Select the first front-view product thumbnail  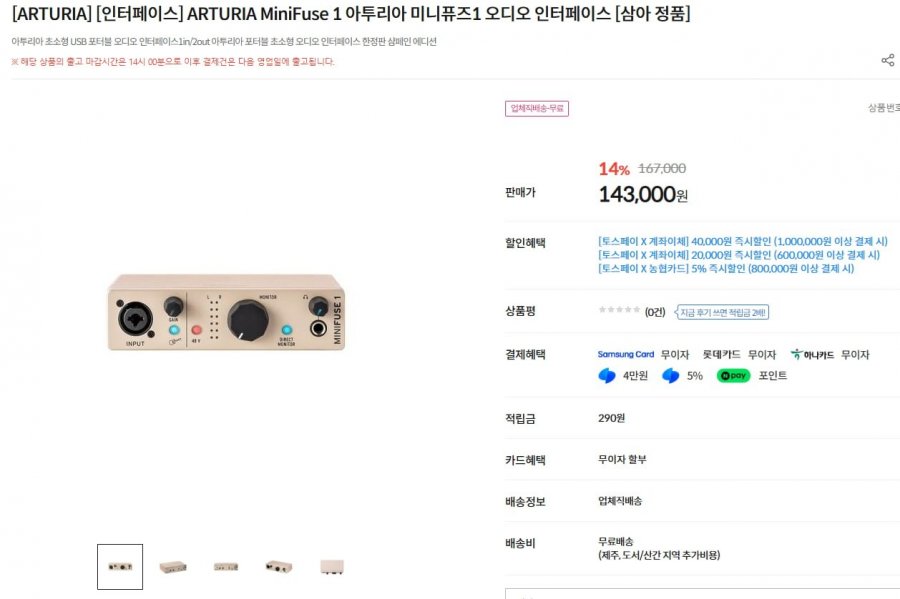click(x=118, y=566)
